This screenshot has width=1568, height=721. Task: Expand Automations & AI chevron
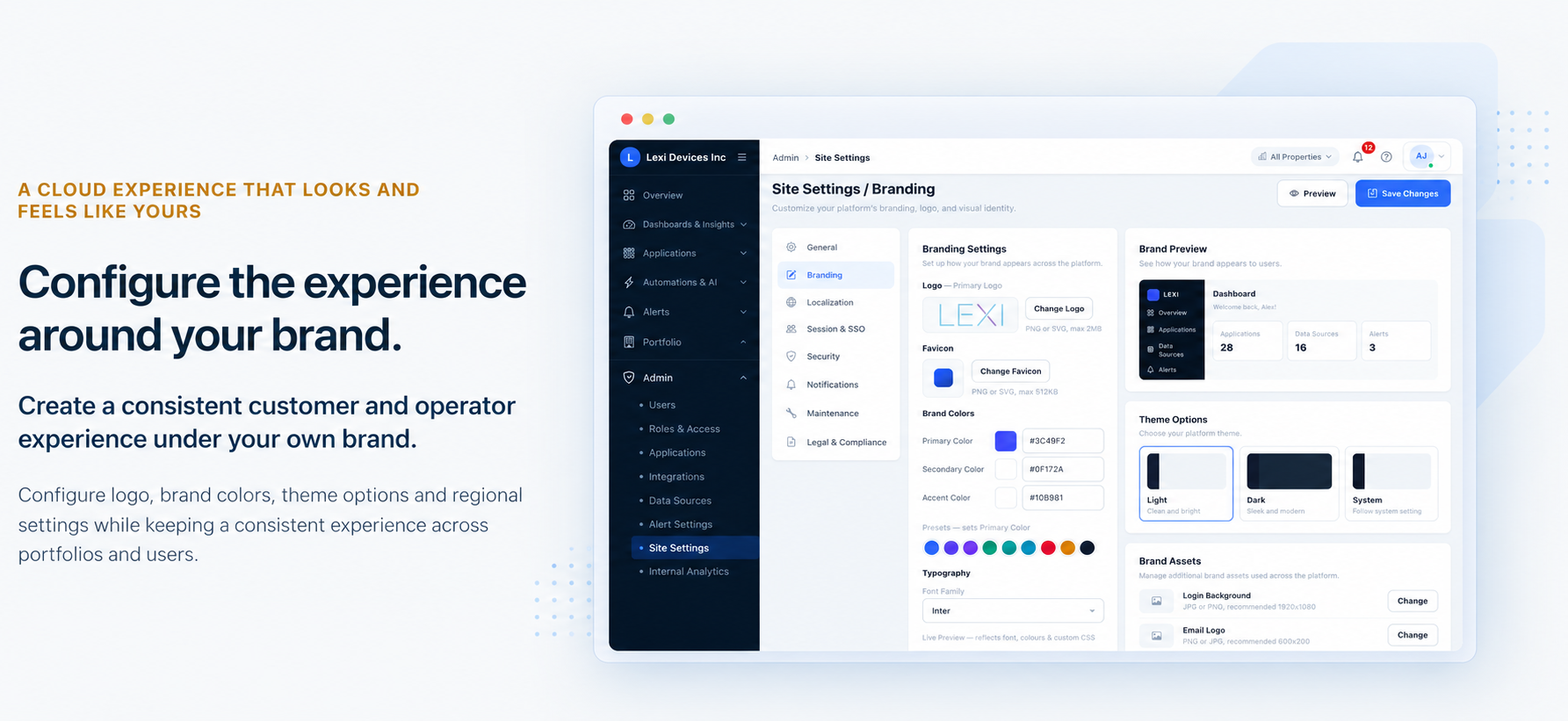point(743,282)
